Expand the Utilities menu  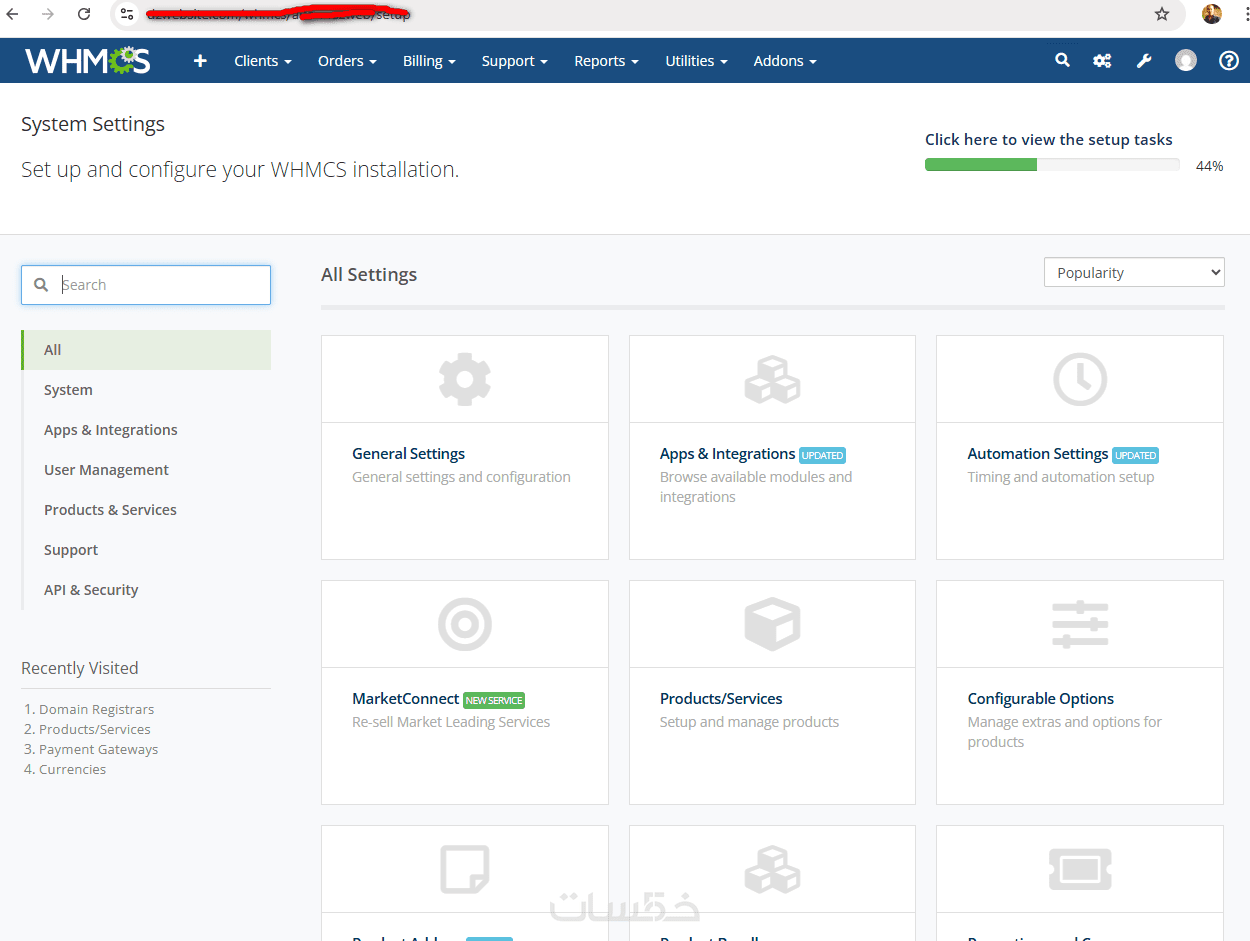(696, 61)
